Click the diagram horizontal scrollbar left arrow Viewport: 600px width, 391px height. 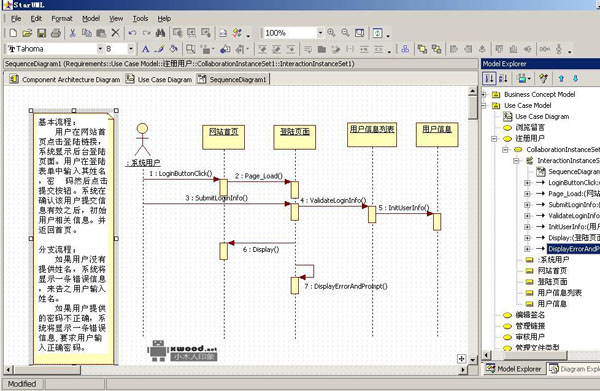point(8,370)
